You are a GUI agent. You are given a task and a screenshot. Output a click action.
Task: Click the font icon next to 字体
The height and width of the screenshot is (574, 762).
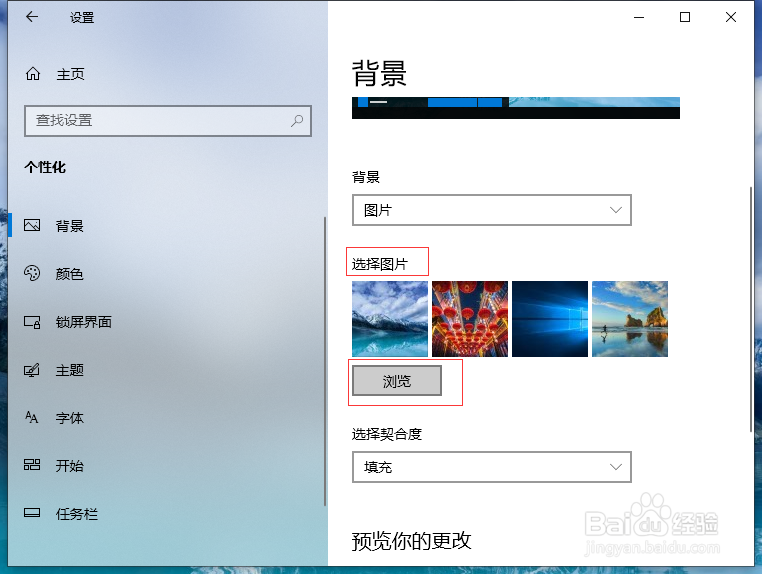[x=32, y=417]
